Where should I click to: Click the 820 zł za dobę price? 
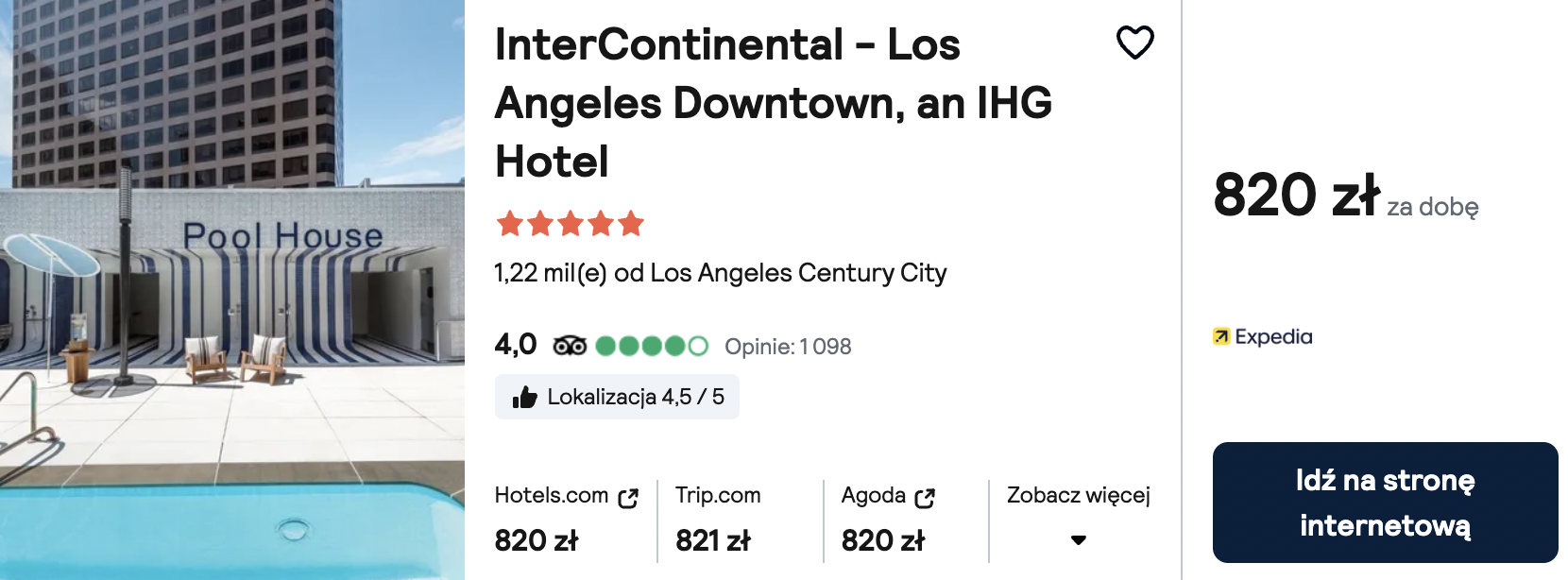pos(1346,196)
